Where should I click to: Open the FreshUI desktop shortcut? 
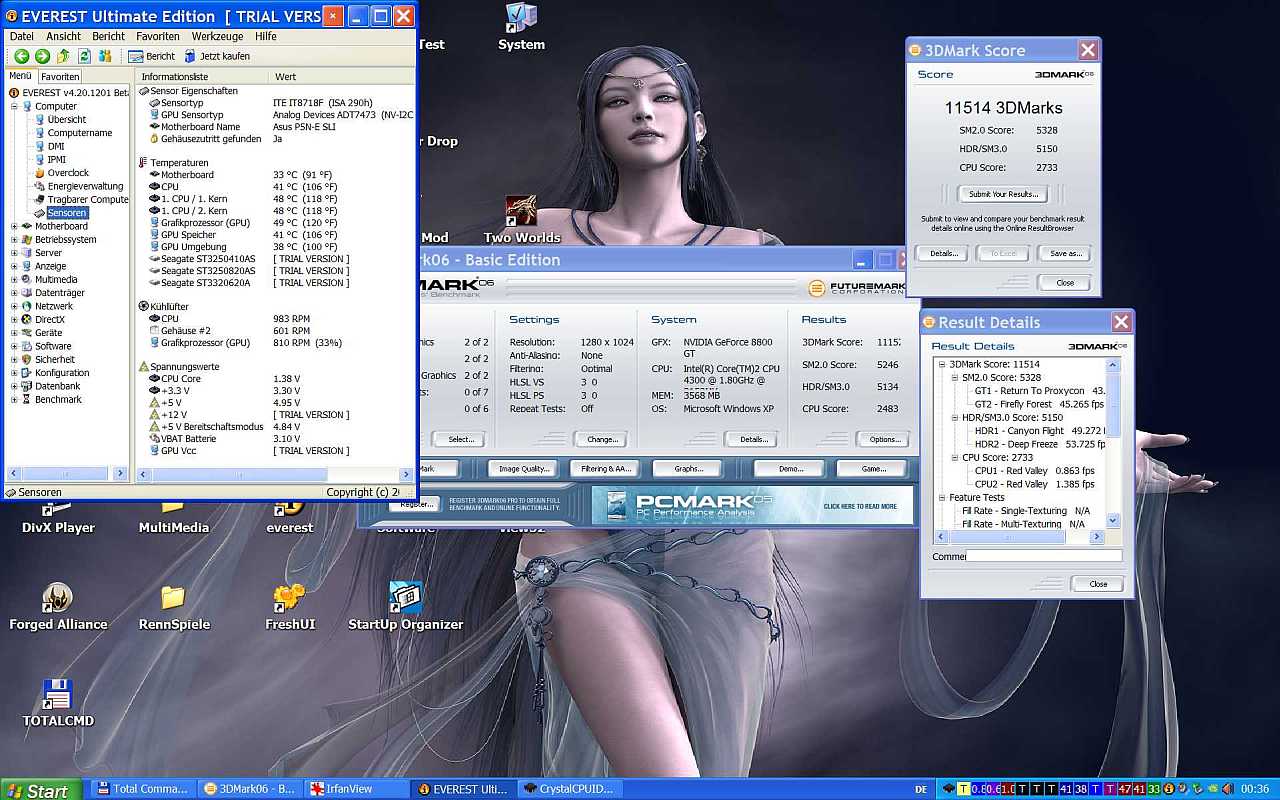click(x=290, y=607)
